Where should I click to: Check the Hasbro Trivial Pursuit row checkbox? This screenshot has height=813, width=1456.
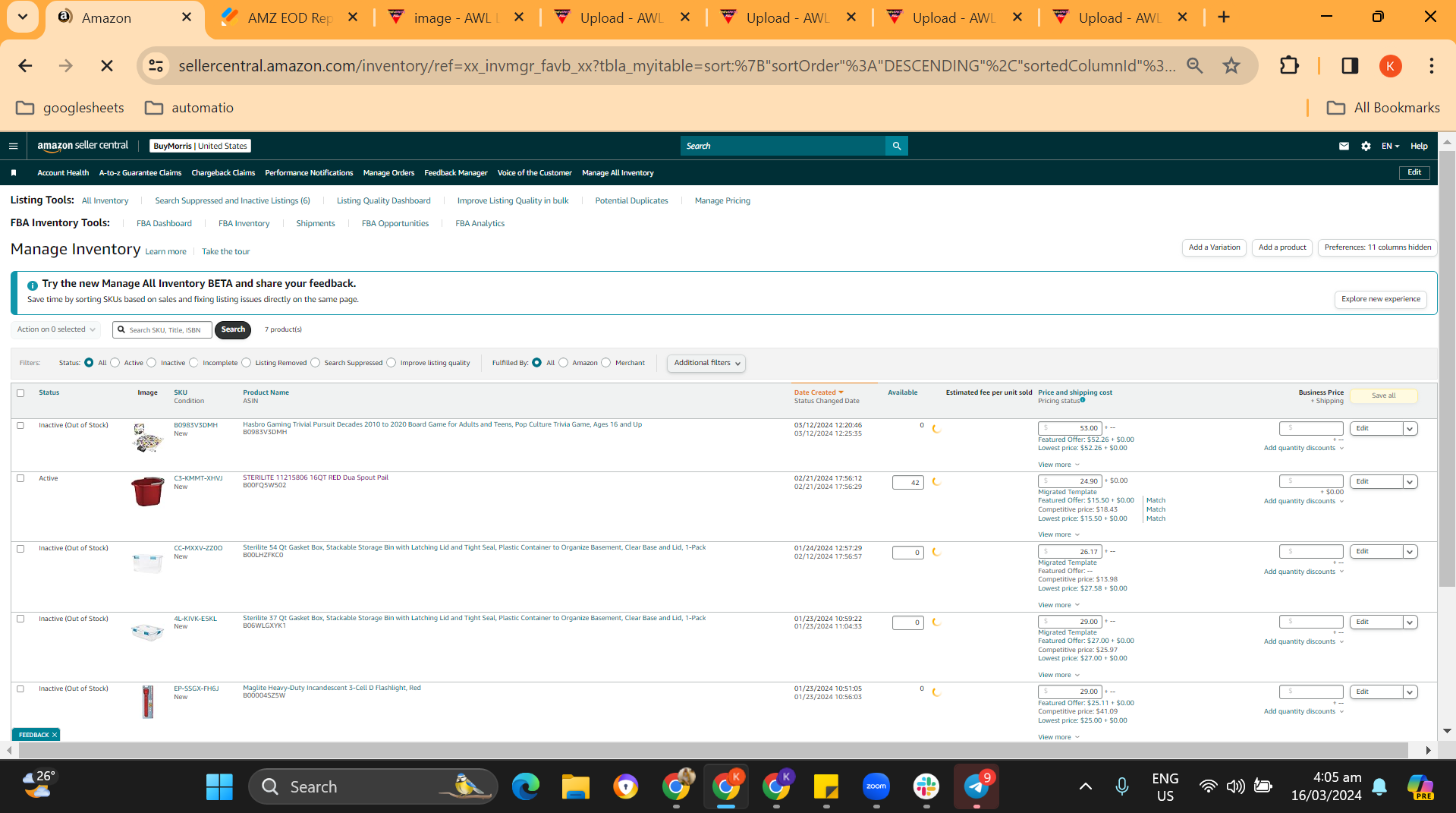tap(20, 426)
